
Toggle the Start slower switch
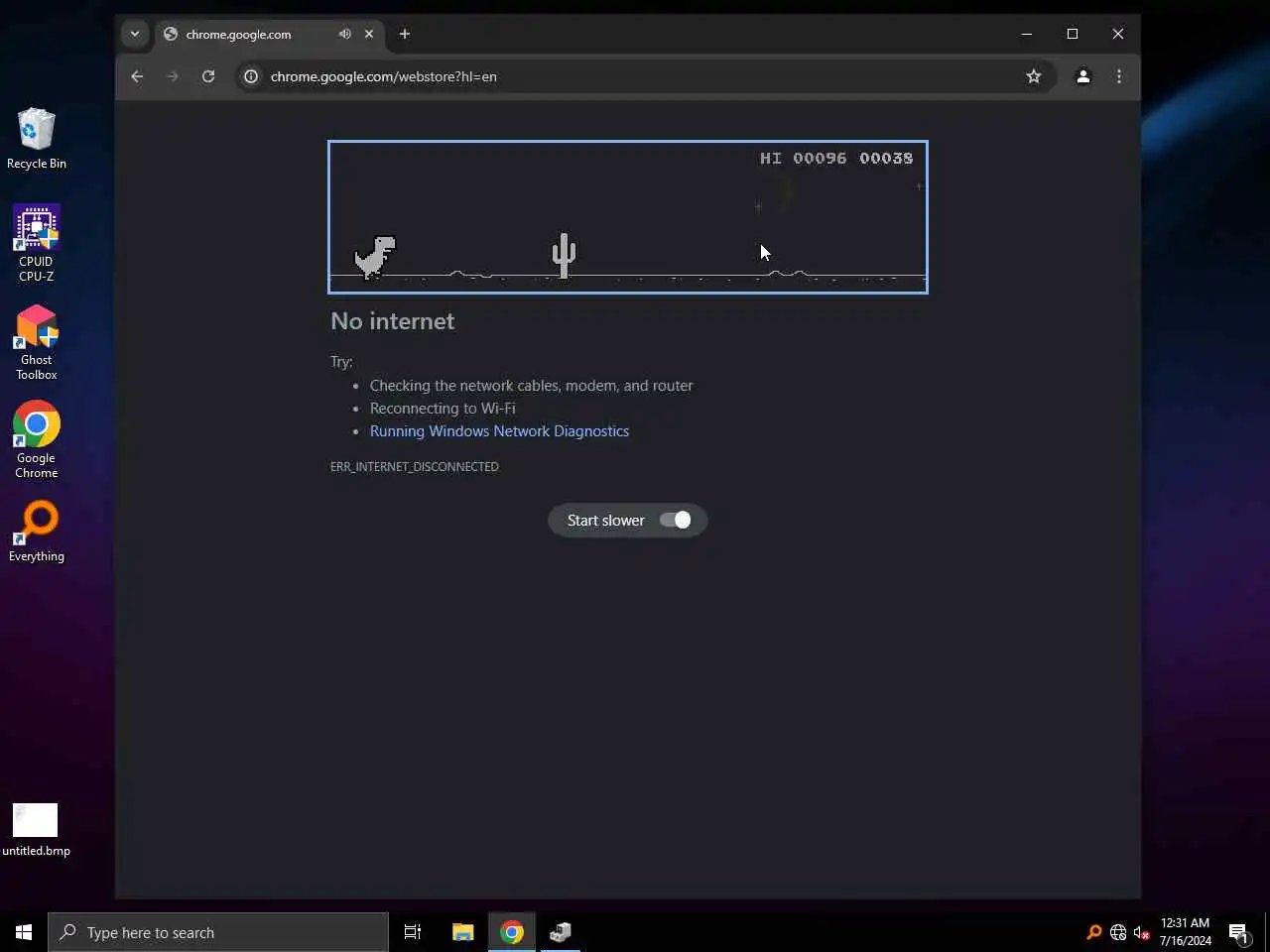676,521
